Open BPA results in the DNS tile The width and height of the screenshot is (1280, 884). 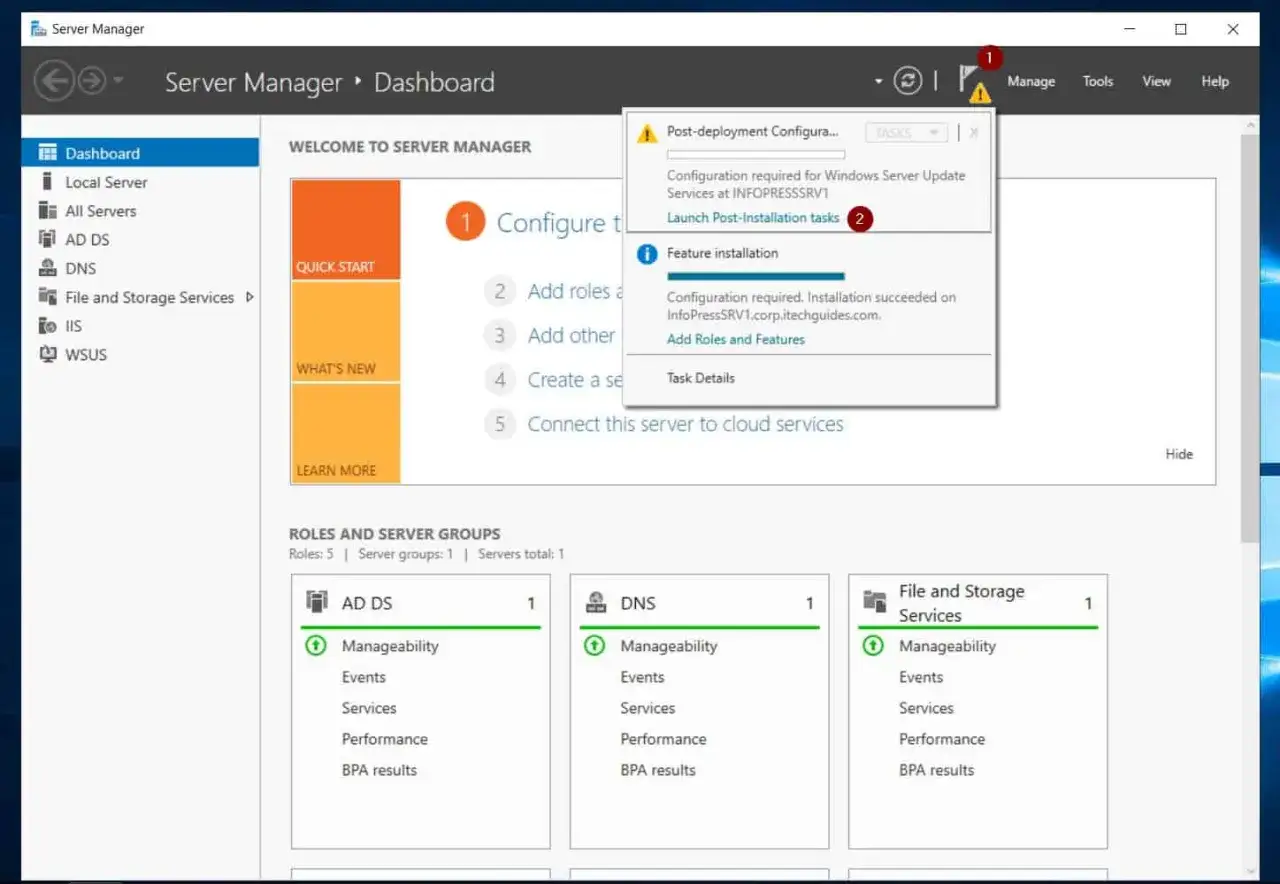click(658, 770)
